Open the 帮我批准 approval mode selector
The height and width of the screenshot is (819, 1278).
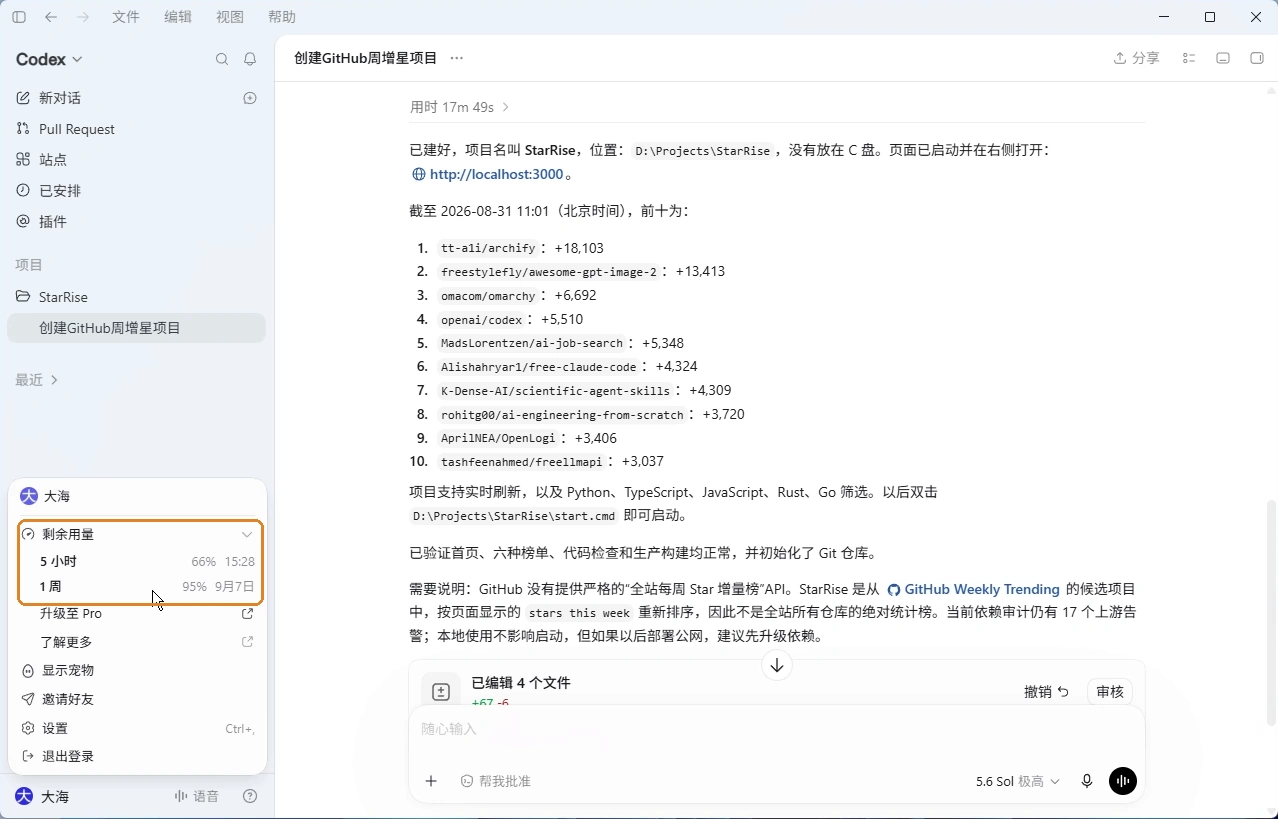[496, 782]
